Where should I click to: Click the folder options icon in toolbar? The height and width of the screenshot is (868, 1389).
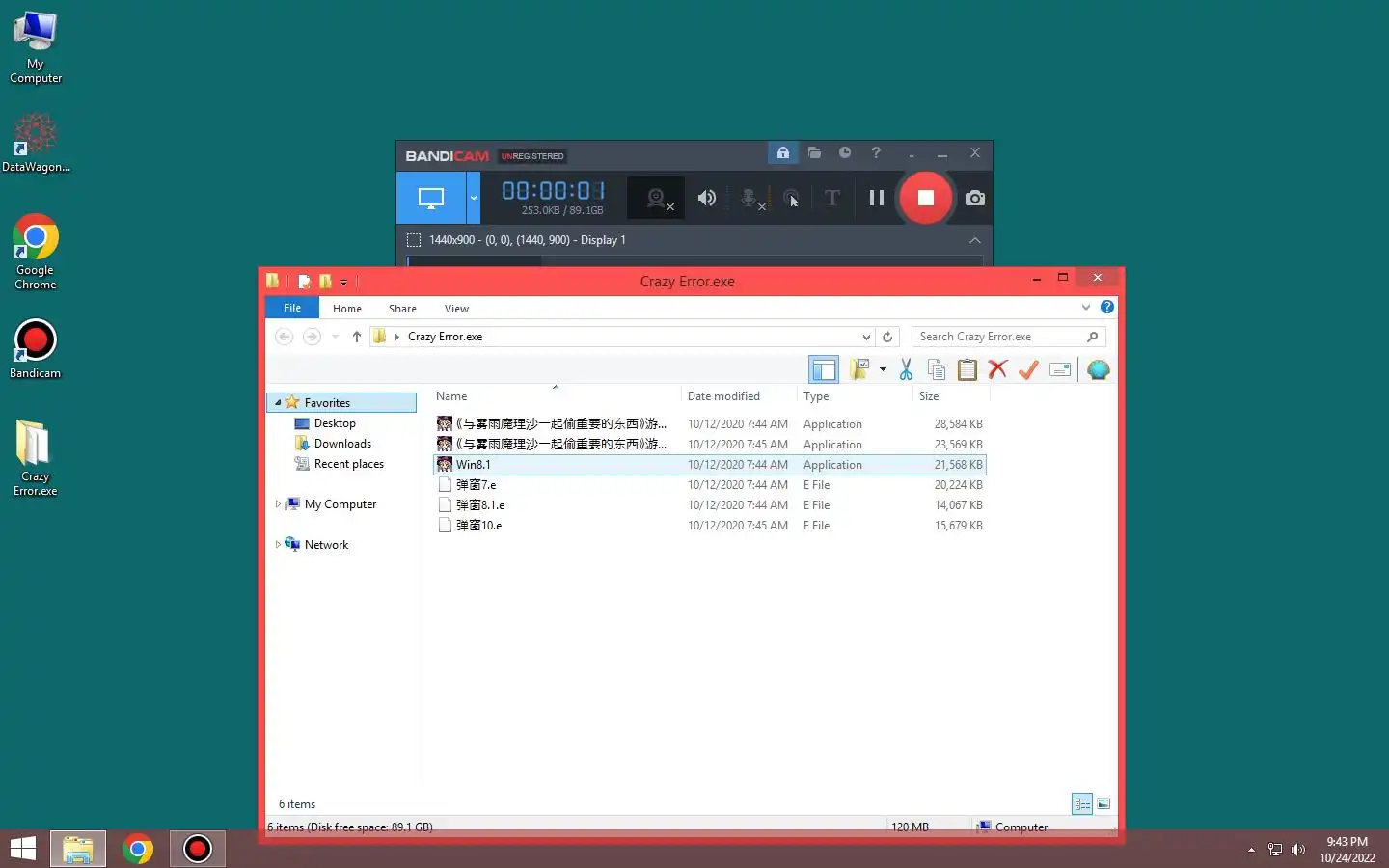pyautogui.click(x=859, y=369)
